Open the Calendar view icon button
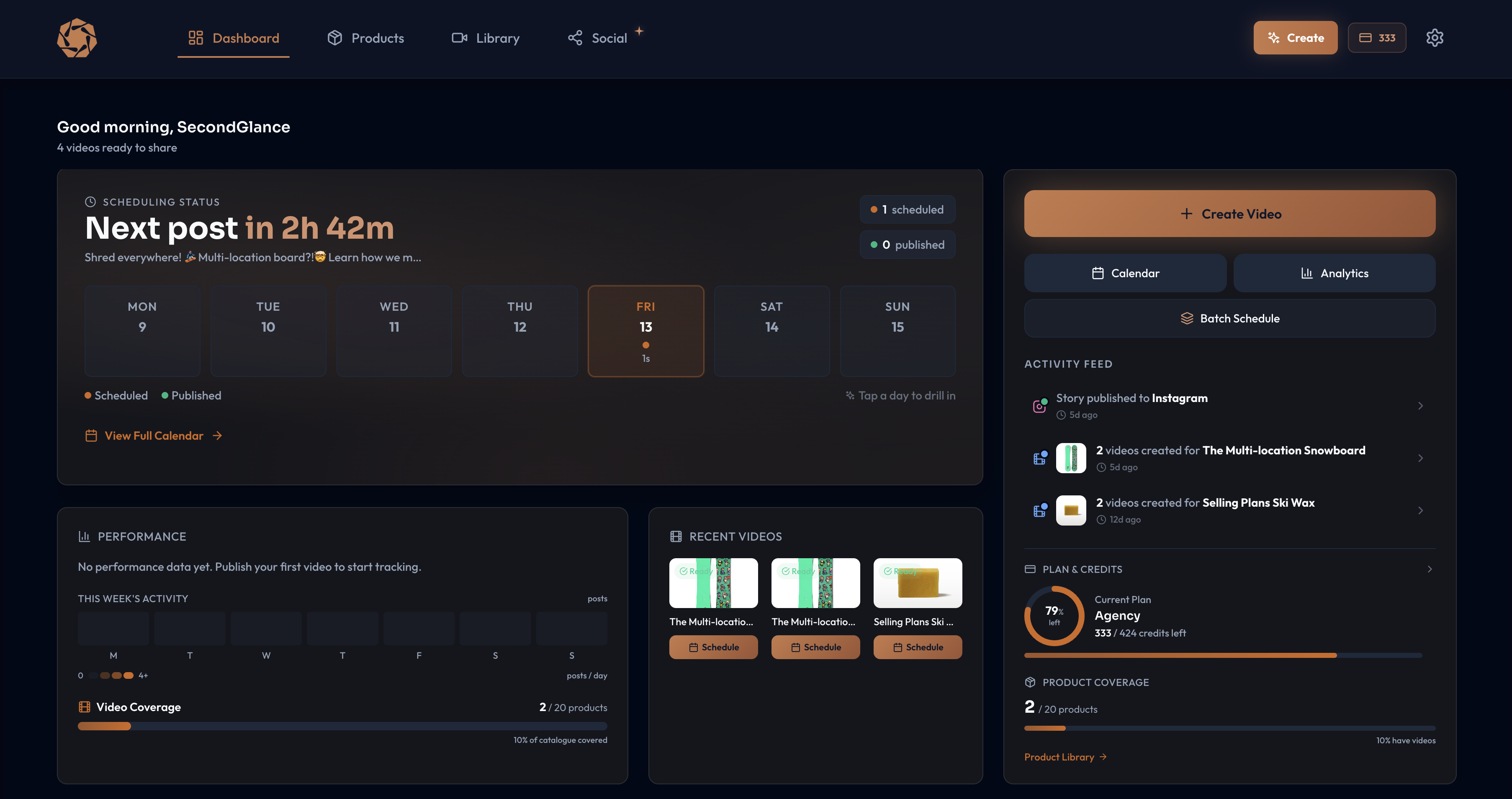The width and height of the screenshot is (1512, 799). click(1125, 272)
